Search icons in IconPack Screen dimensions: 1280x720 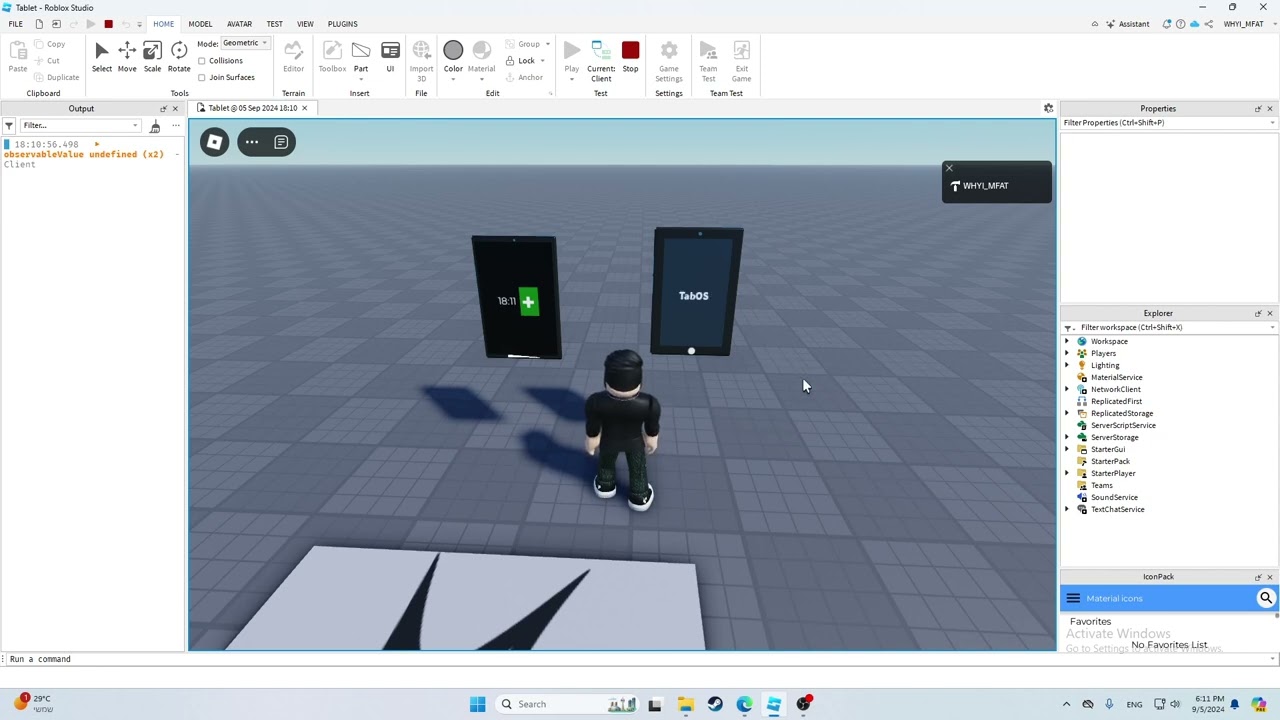point(1266,598)
